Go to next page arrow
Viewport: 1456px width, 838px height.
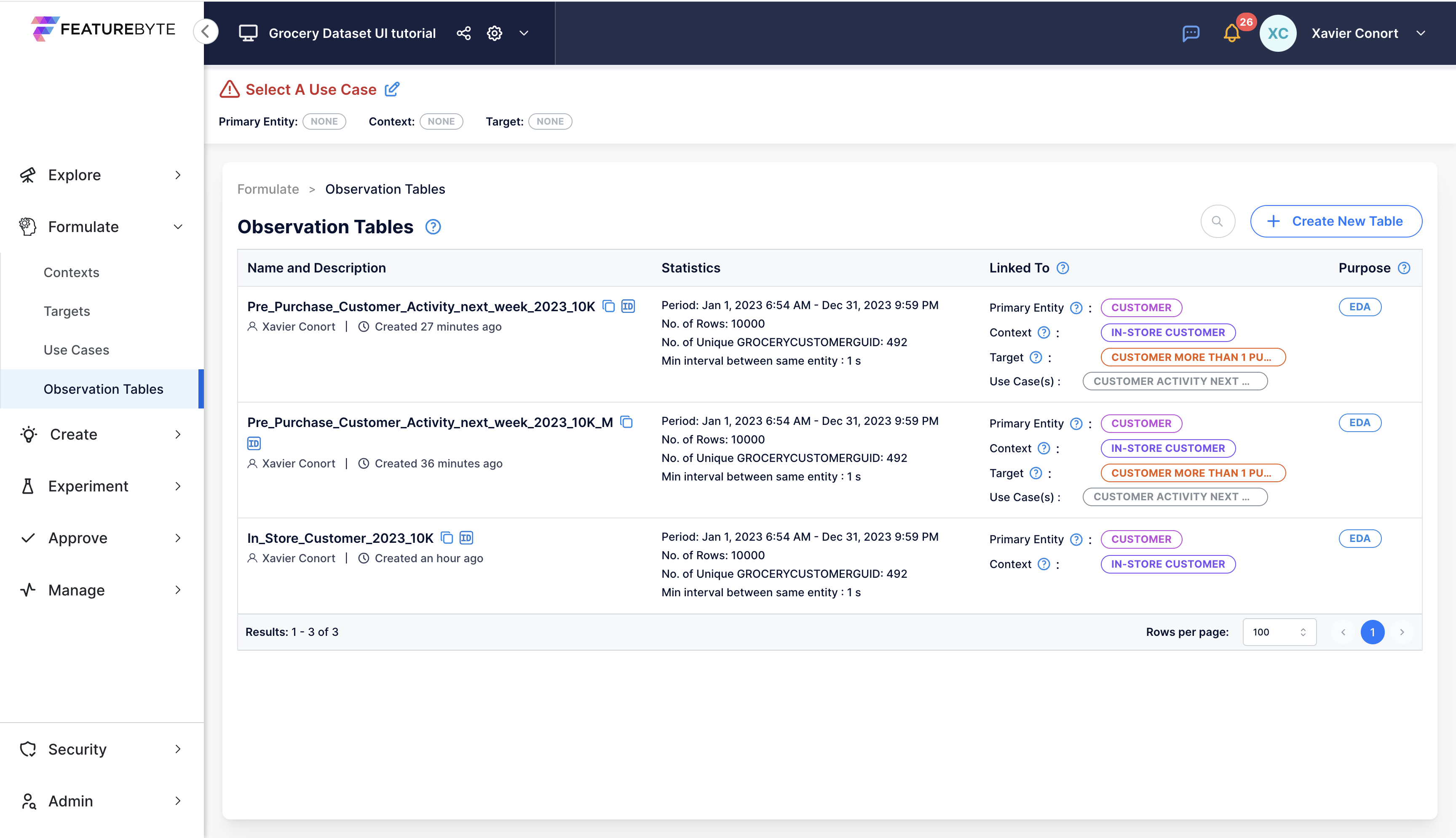(1402, 632)
